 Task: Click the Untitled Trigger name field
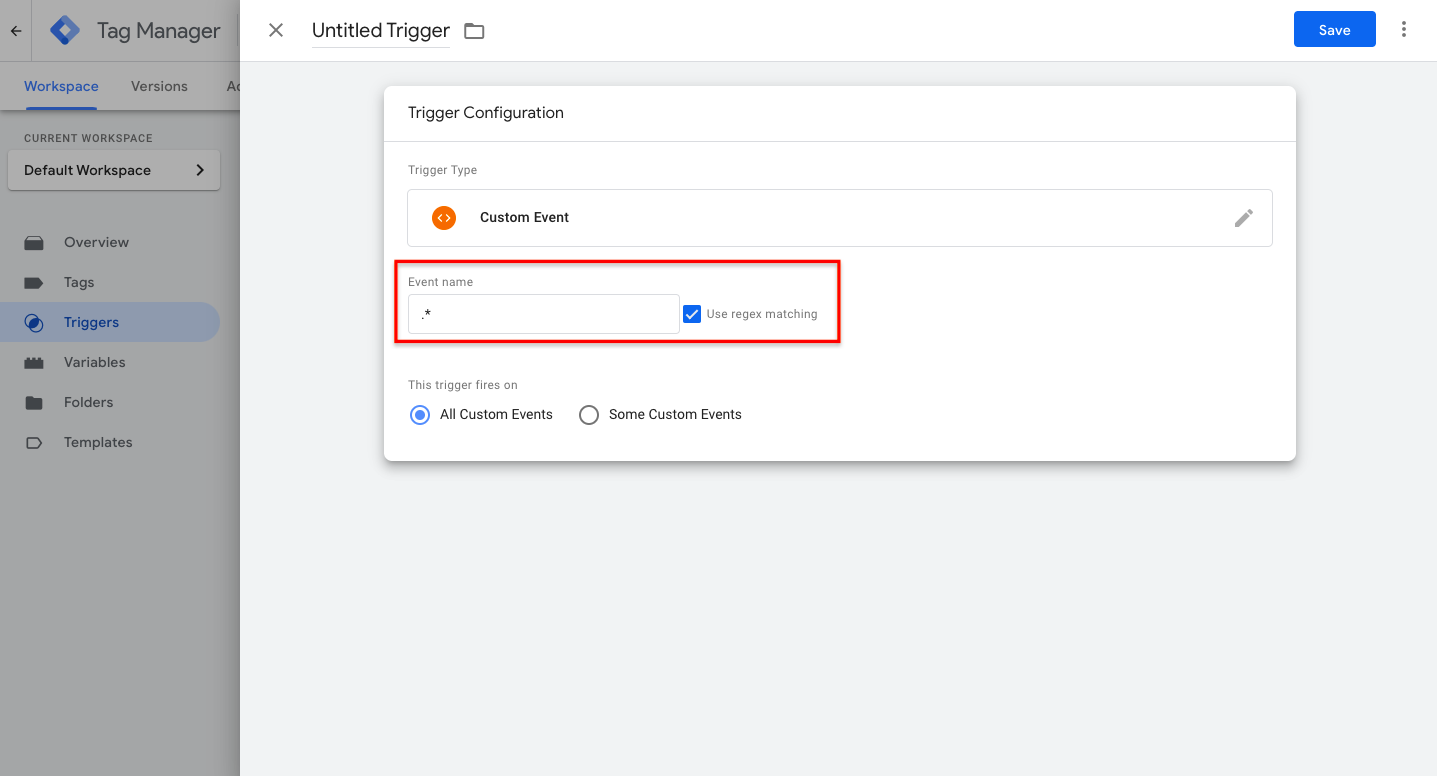380,31
